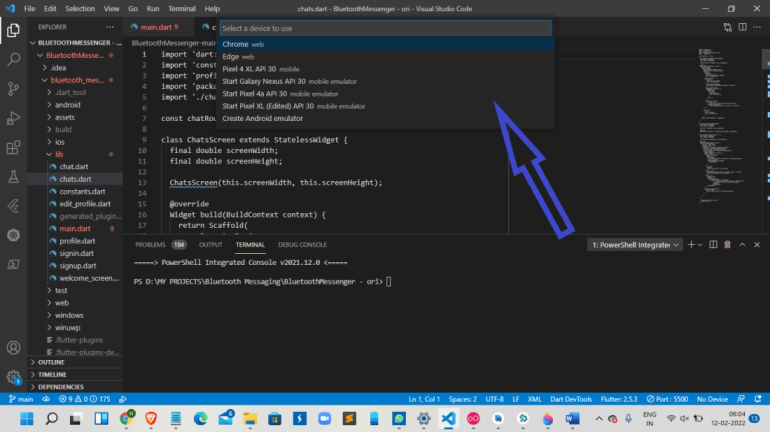Image resolution: width=770 pixels, height=432 pixels.
Task: Maximize the panel with up chevron
Action: (742, 244)
